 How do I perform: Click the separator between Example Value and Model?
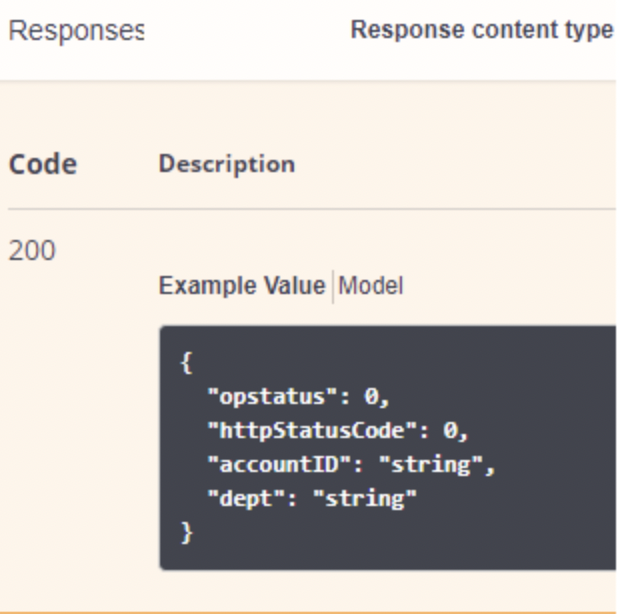(332, 287)
